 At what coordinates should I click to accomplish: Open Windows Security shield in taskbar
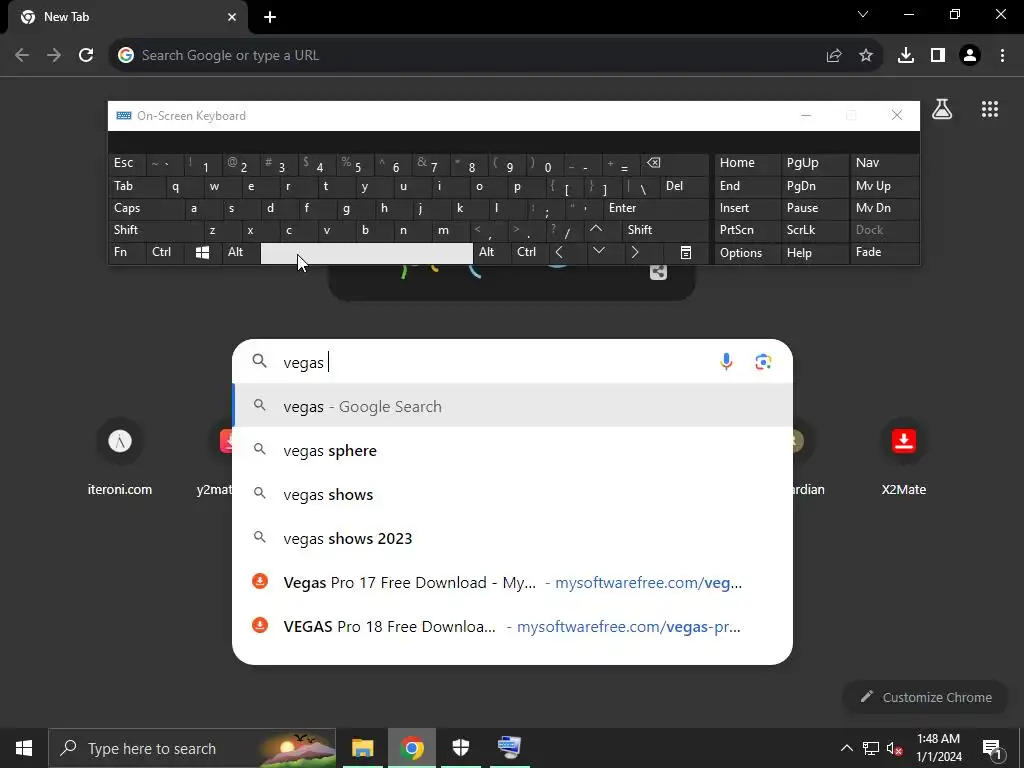coord(461,748)
